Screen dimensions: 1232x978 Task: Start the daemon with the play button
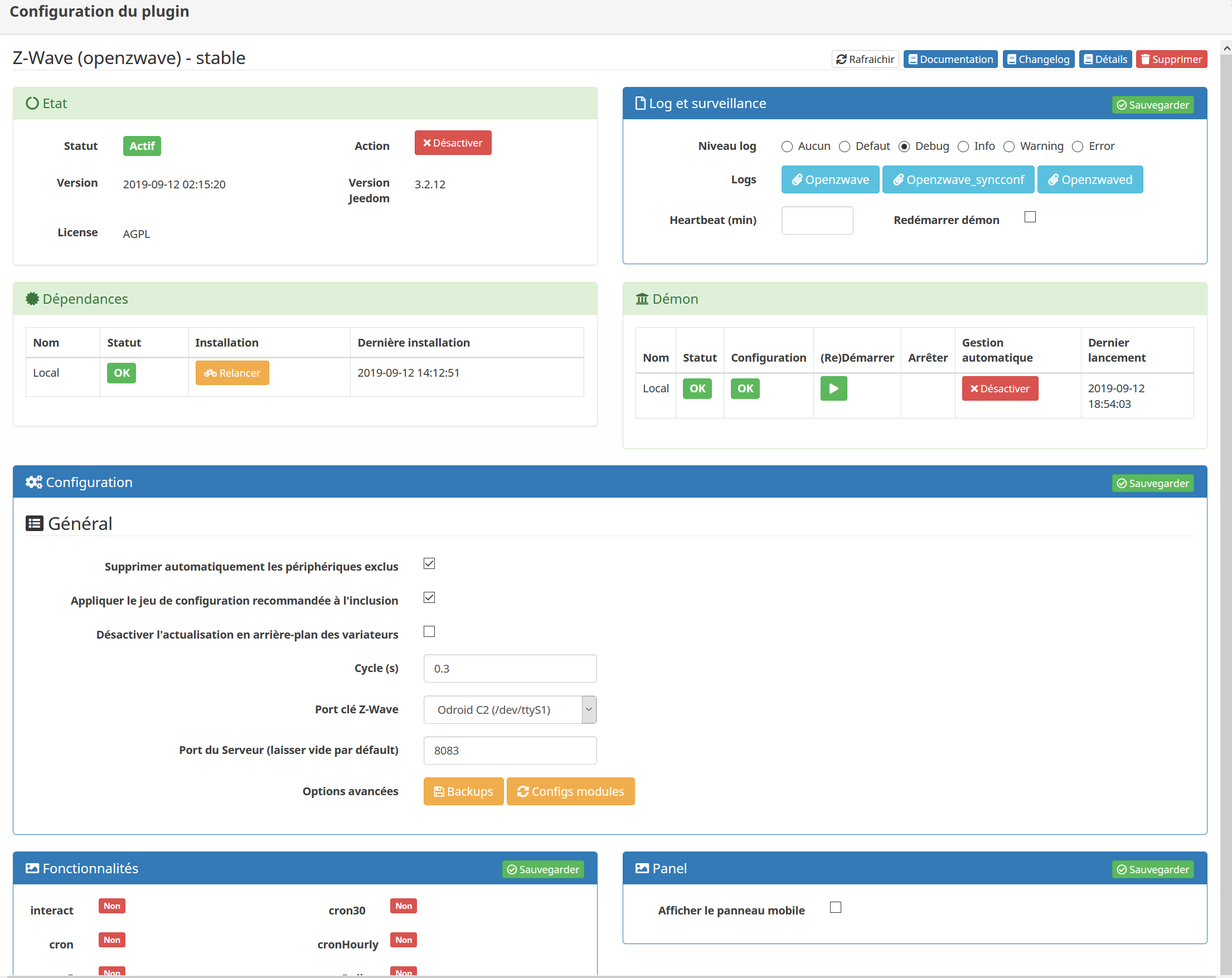[834, 388]
